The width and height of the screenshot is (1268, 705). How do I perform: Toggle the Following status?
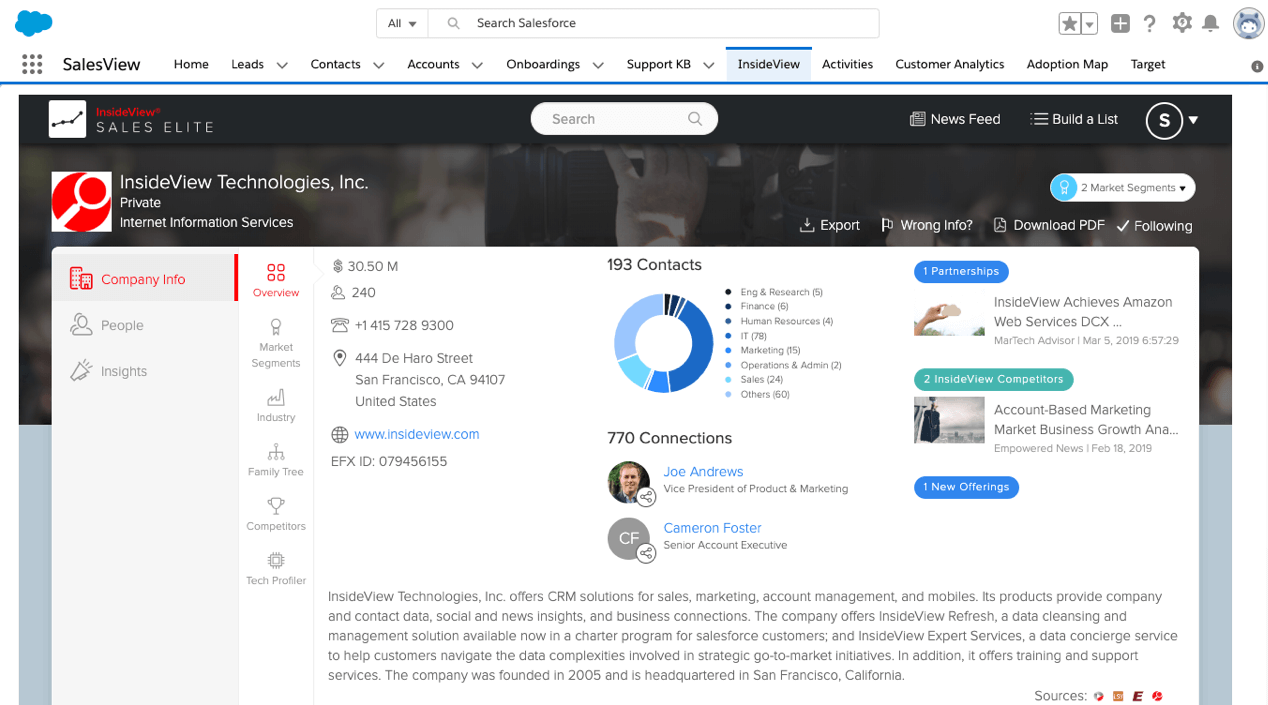(1154, 226)
